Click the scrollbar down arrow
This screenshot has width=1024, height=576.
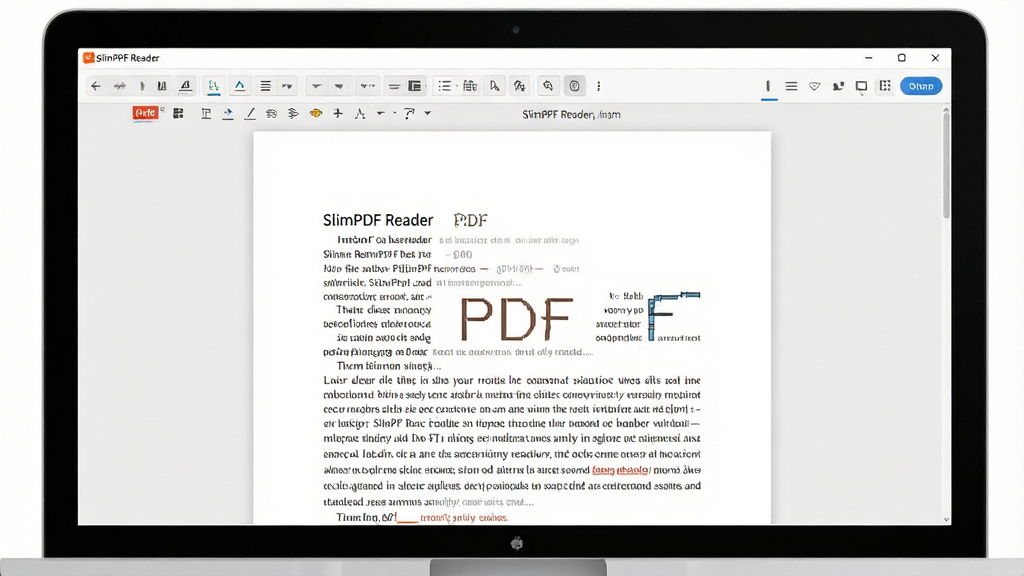(946, 520)
